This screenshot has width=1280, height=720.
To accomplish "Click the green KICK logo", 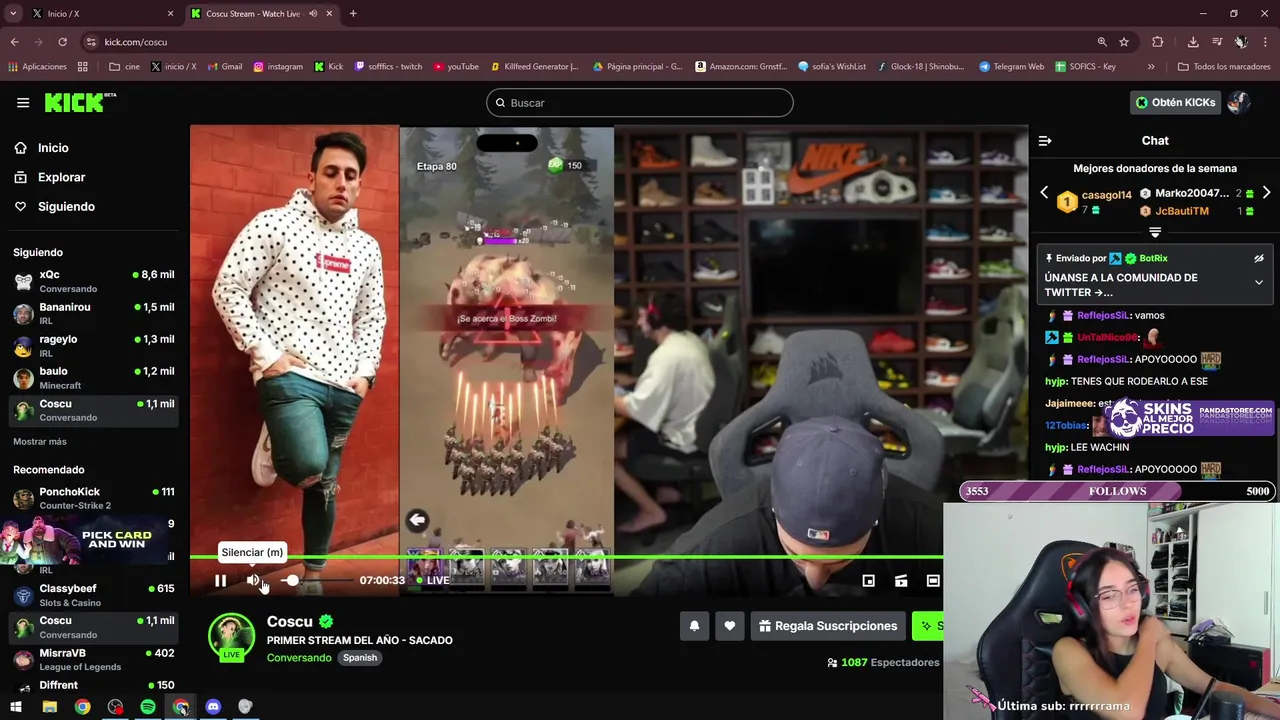I will coord(80,102).
